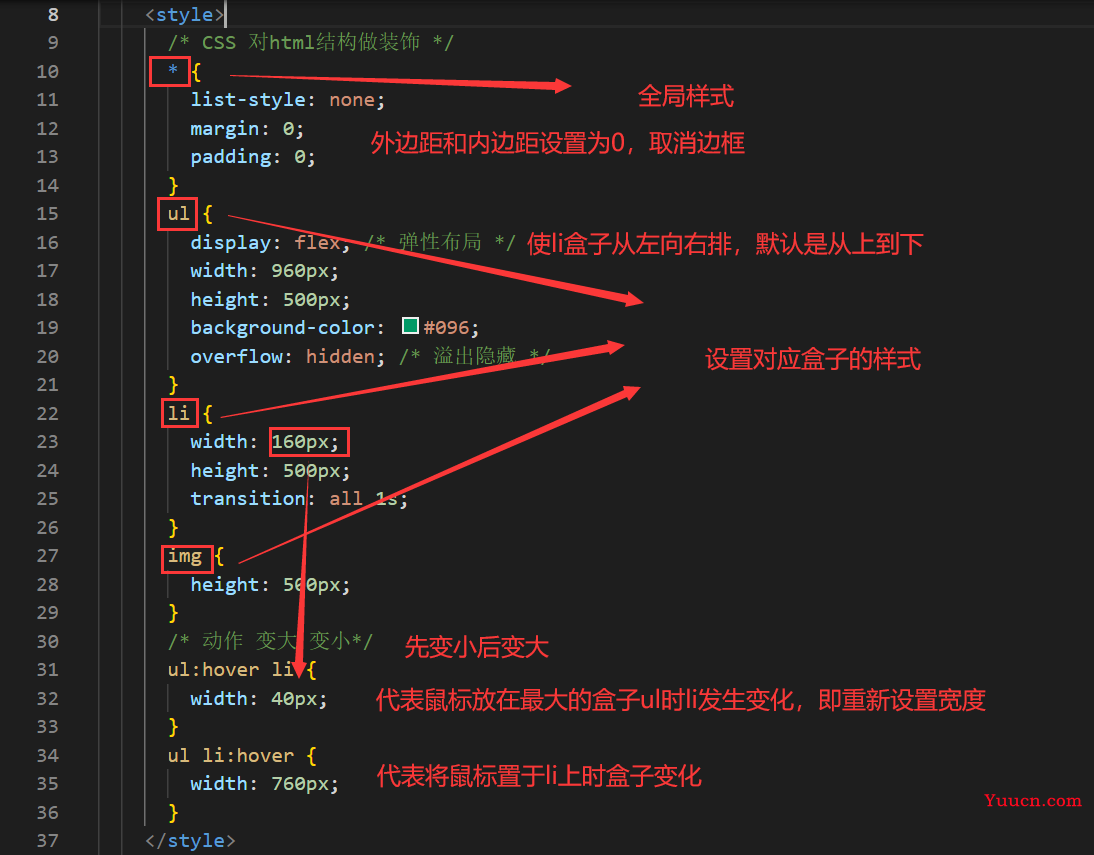Click line number 27 in gutter
The width and height of the screenshot is (1094, 855).
tap(47, 556)
